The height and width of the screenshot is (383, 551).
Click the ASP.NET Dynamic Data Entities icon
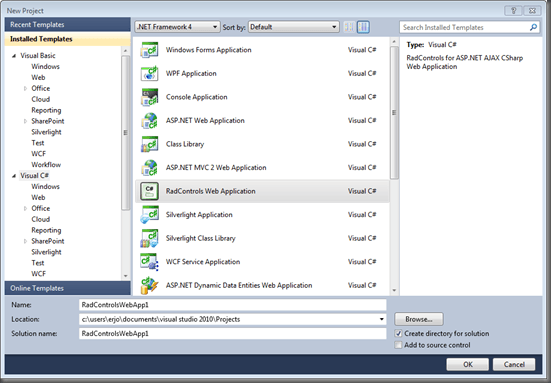(x=149, y=285)
